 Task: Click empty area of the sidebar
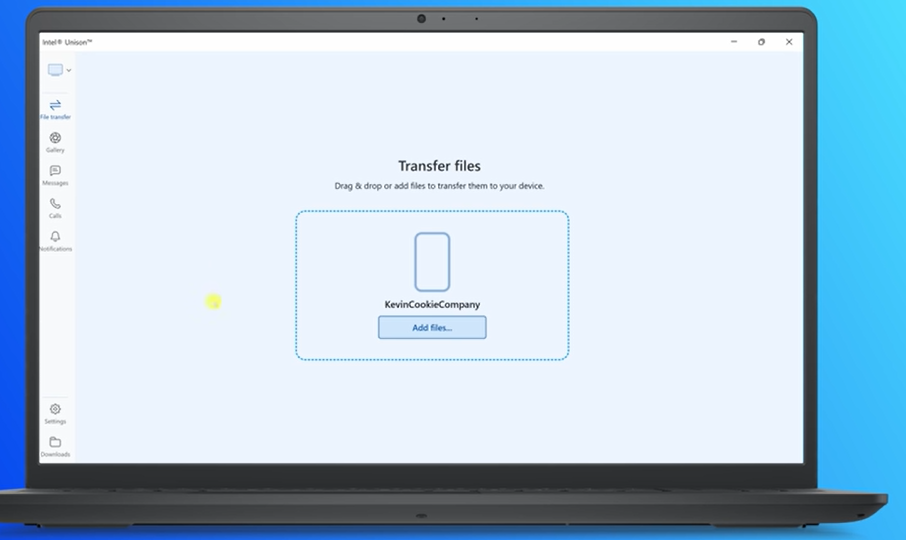click(55, 330)
